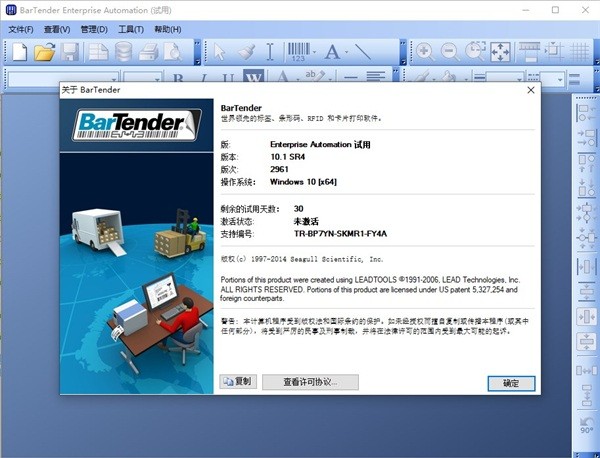
Task: Choose the format painter brush tool
Action: point(246,51)
